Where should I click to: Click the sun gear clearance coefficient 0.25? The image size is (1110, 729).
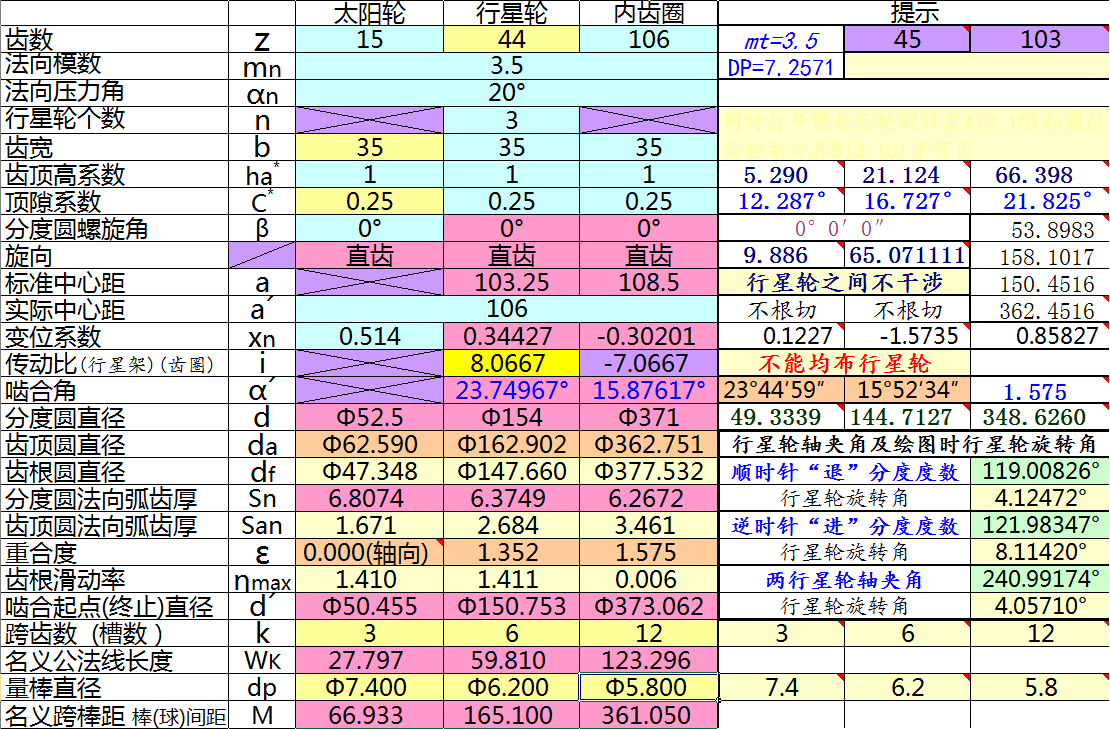[370, 201]
